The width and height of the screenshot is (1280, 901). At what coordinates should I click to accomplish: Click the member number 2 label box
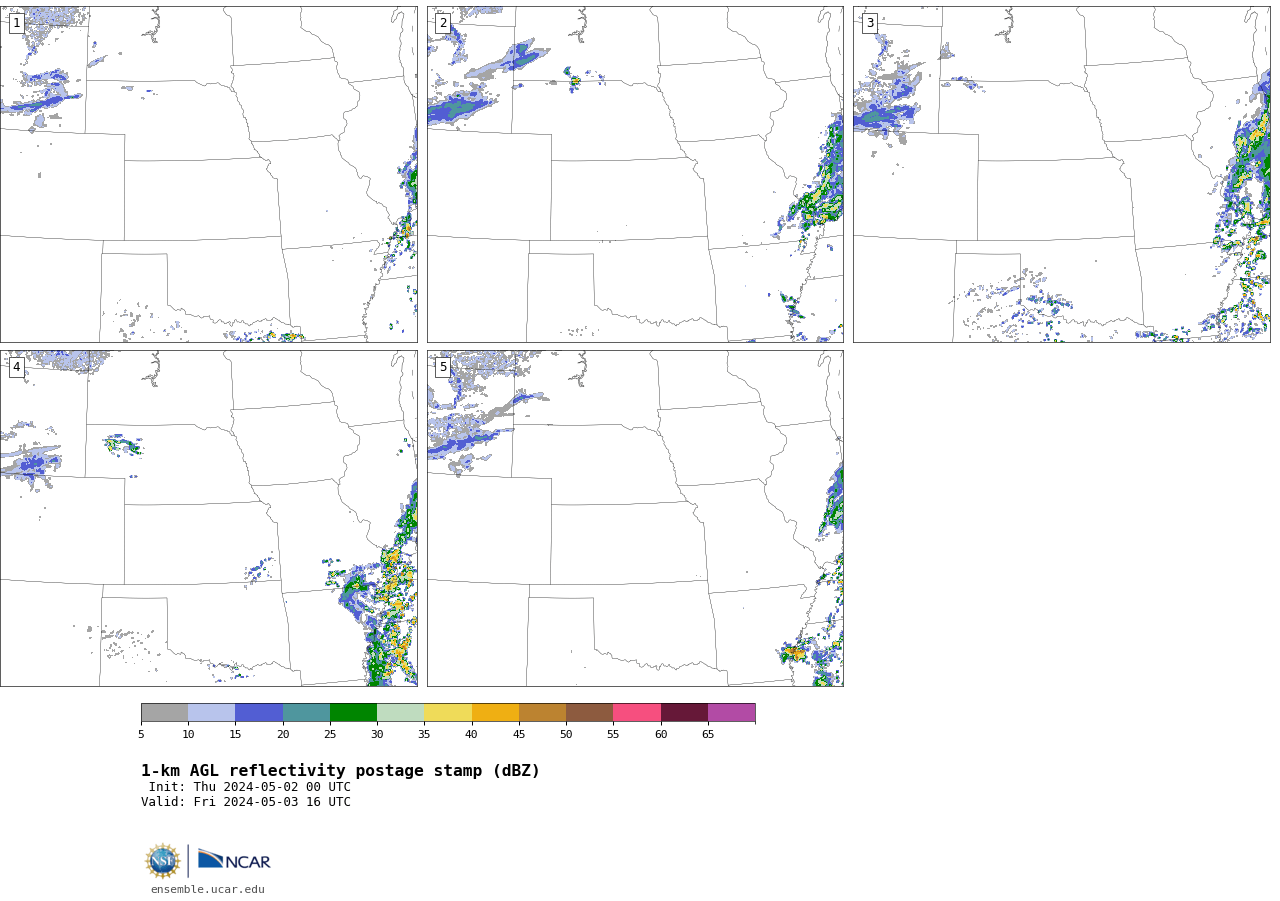pyautogui.click(x=443, y=23)
